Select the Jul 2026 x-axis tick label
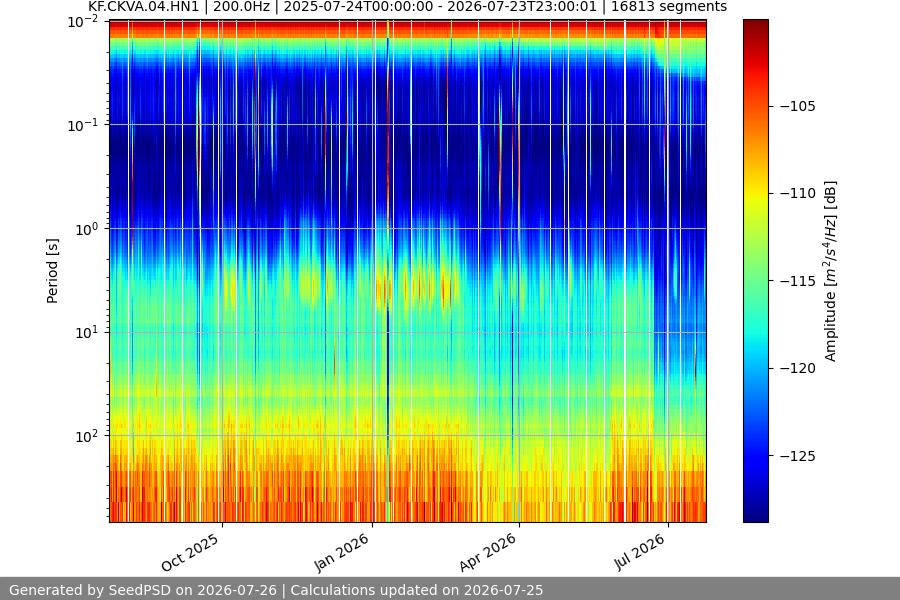Viewport: 900px width, 600px height. click(x=639, y=552)
